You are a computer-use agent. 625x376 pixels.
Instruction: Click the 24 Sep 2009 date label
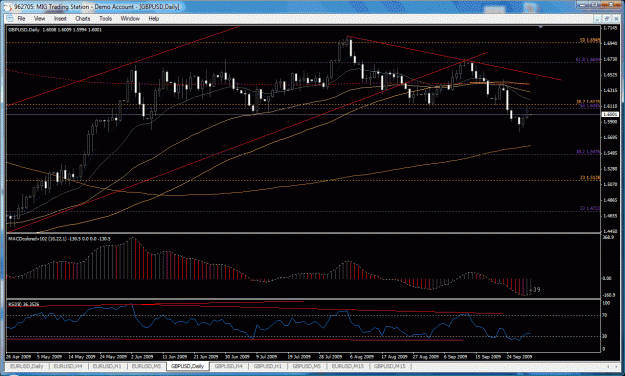pyautogui.click(x=519, y=356)
